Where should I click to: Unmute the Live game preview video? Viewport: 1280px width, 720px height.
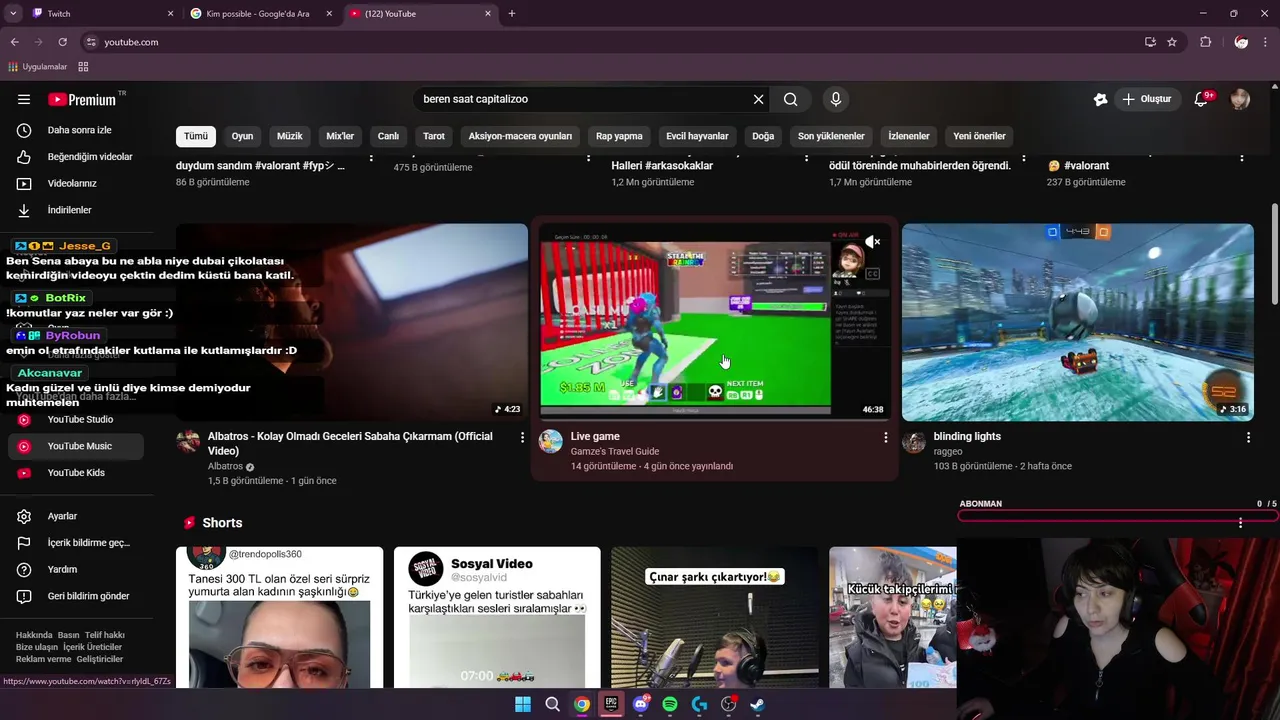point(872,242)
